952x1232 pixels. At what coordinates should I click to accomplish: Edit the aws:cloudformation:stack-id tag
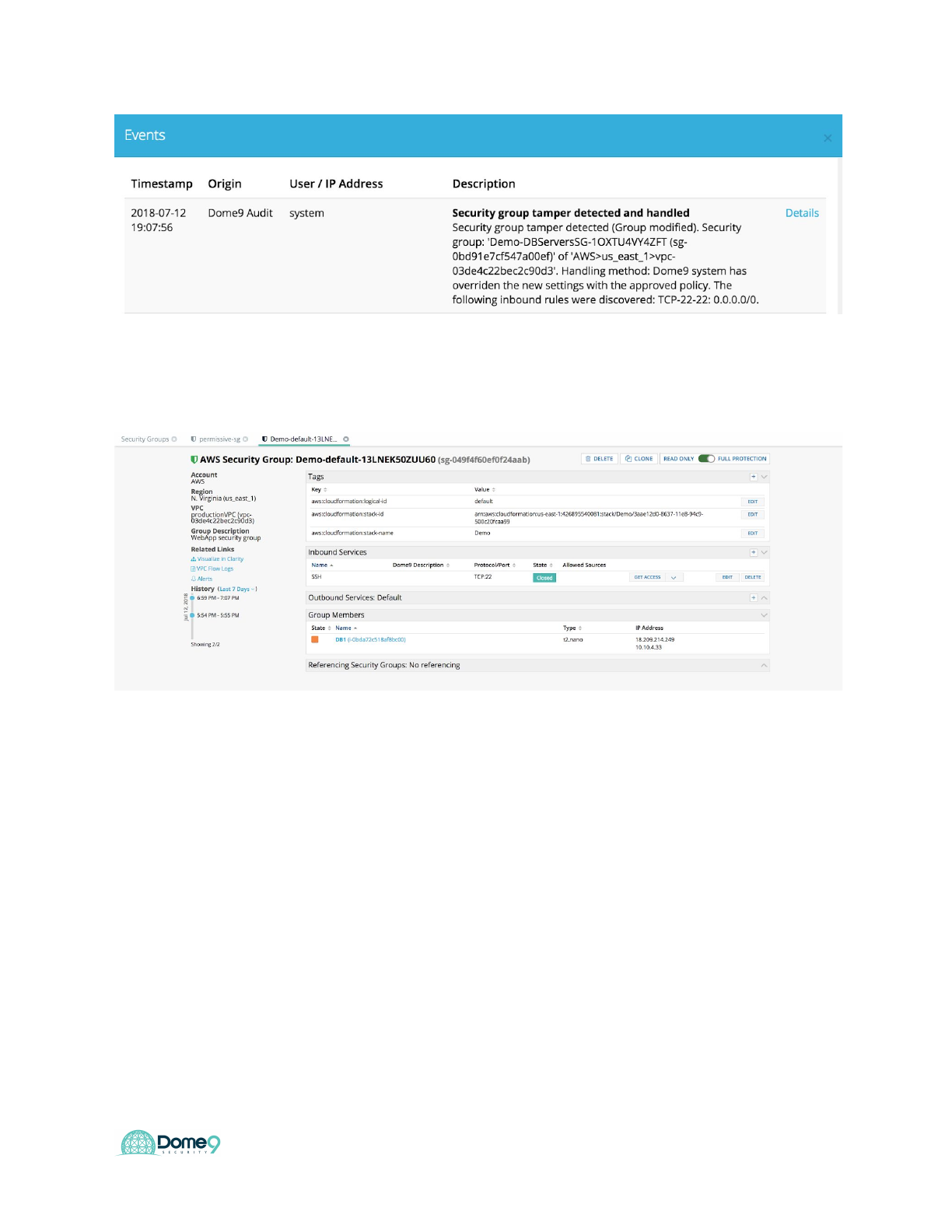point(753,514)
